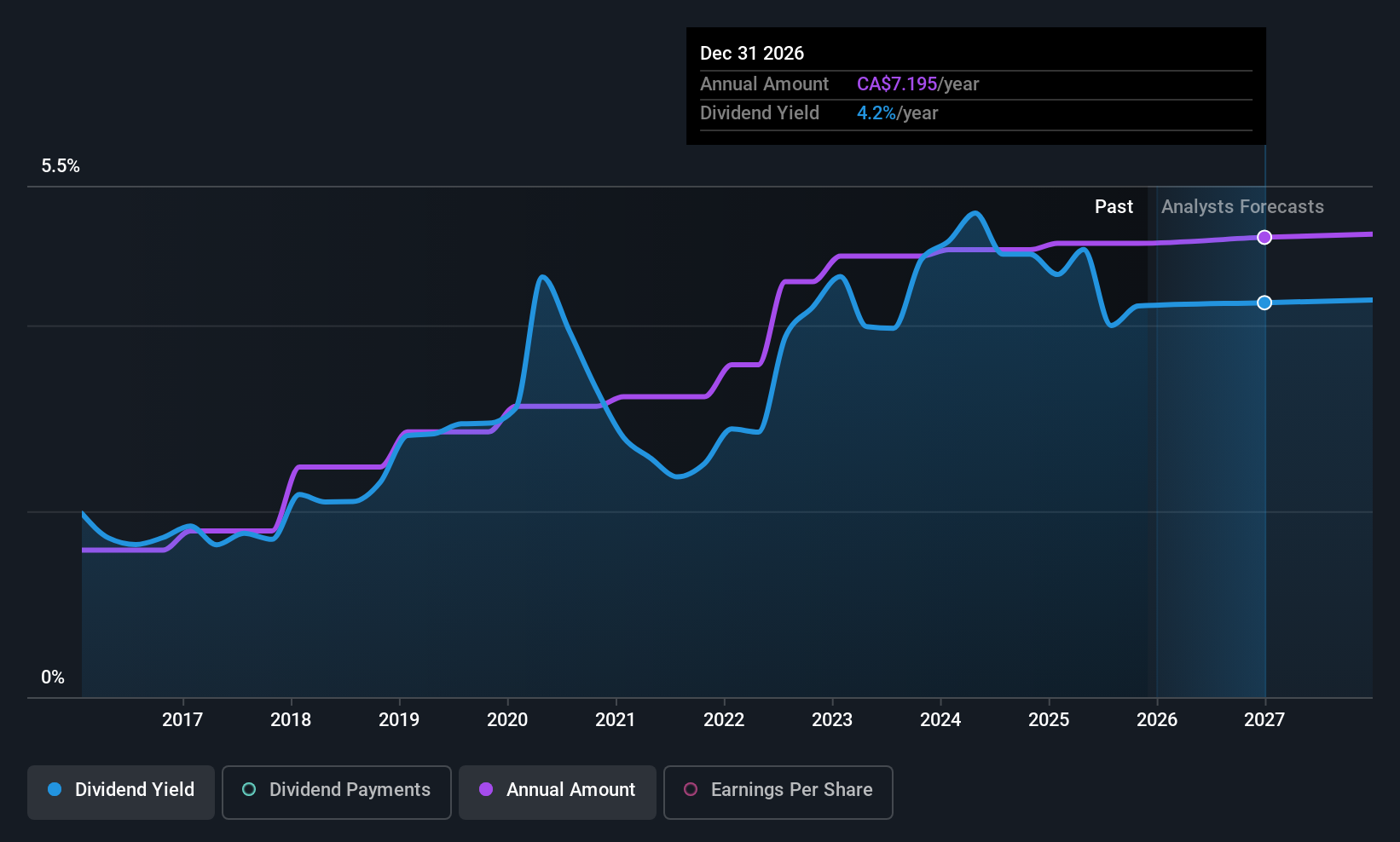The width and height of the screenshot is (1400, 842).
Task: Click the 2020 label on the time axis
Action: (507, 720)
